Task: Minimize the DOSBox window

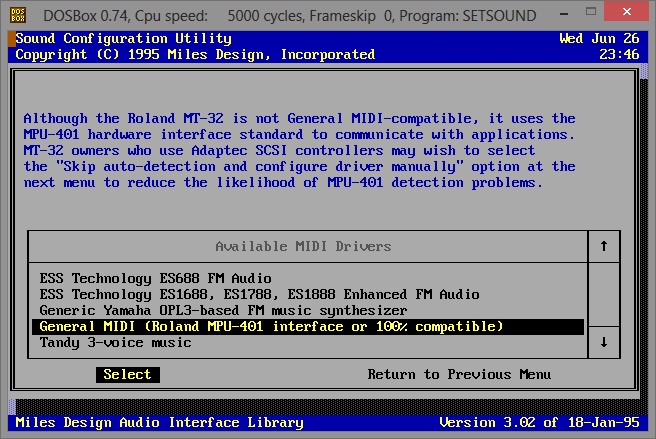Action: pos(564,14)
